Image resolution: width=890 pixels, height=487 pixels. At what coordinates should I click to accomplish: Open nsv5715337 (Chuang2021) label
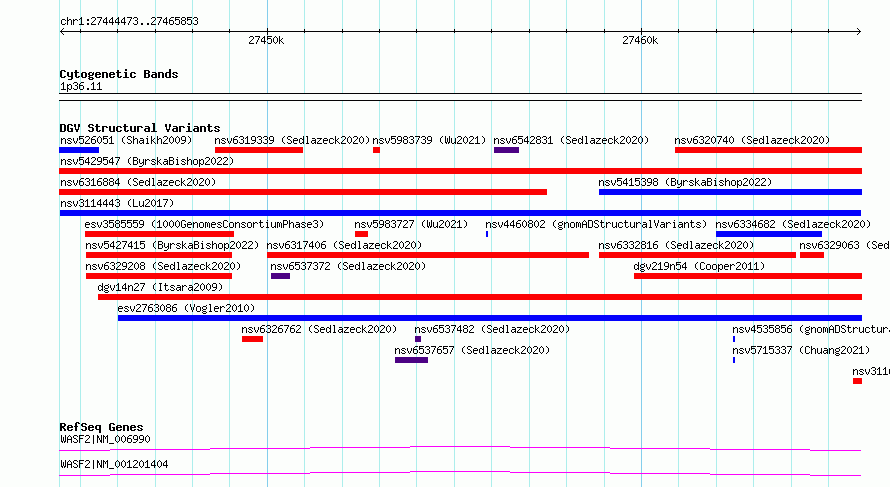[801, 350]
